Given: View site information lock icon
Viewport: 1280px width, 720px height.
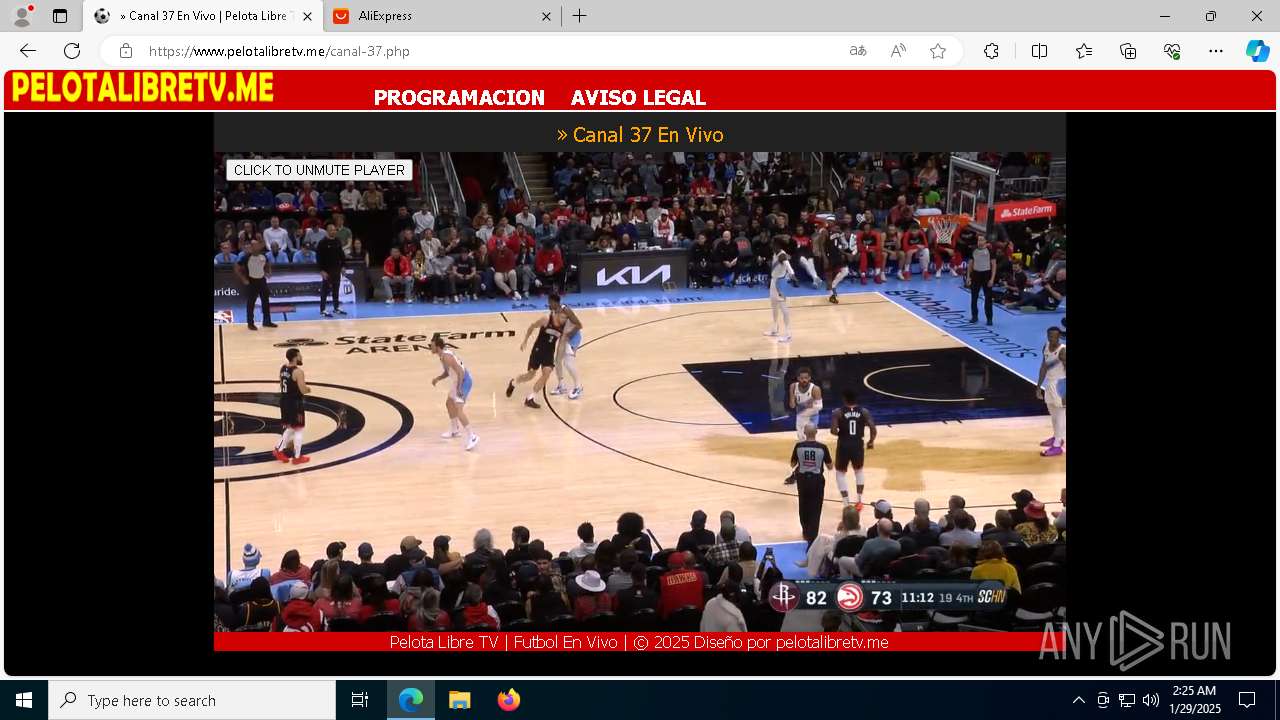Looking at the screenshot, I should [x=126, y=51].
